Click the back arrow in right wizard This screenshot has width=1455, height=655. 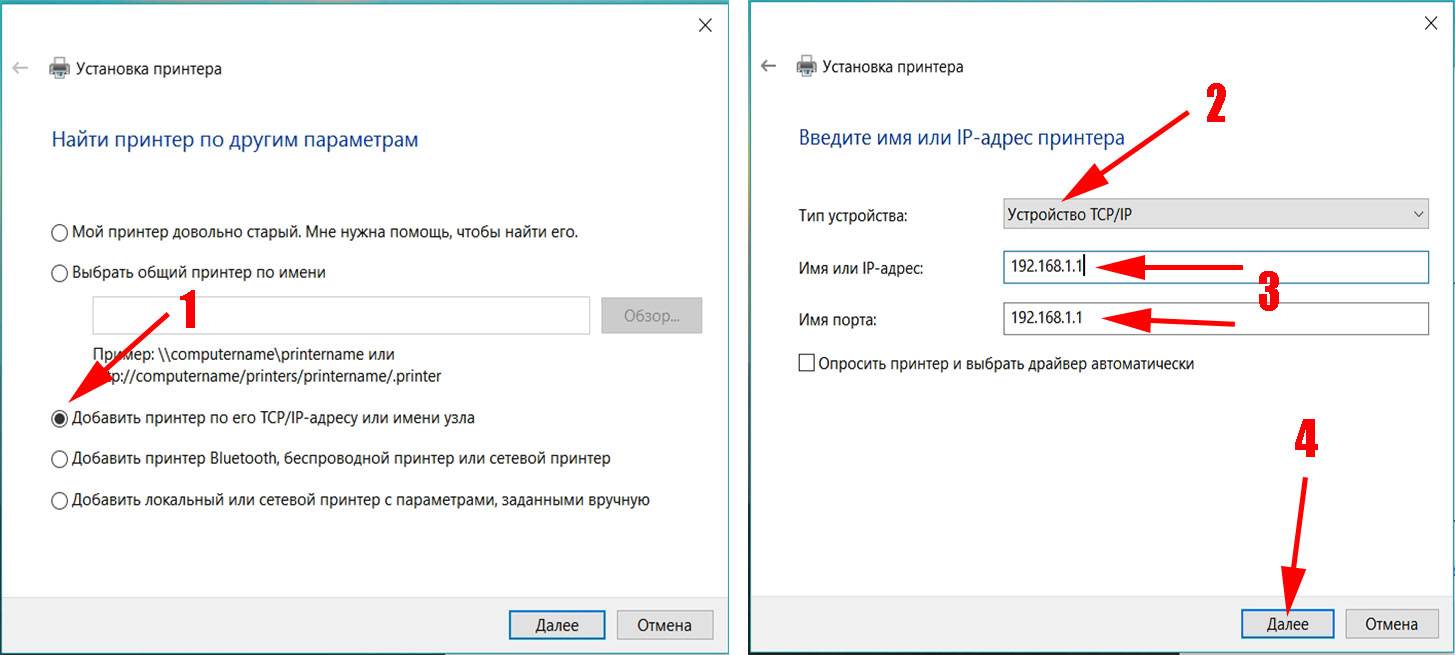click(768, 66)
